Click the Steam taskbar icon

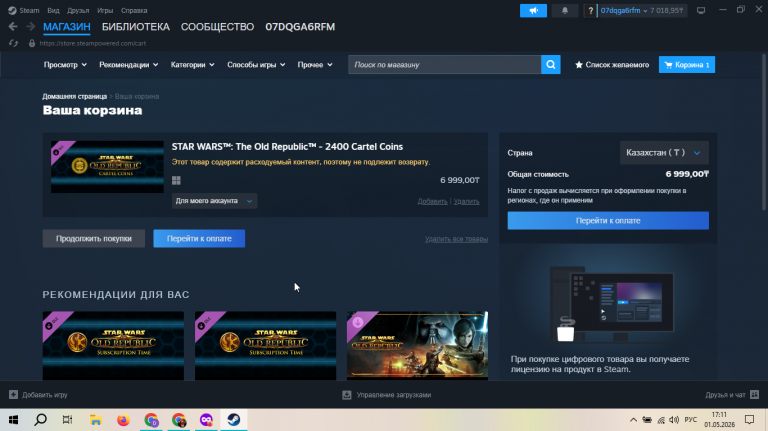pos(234,420)
